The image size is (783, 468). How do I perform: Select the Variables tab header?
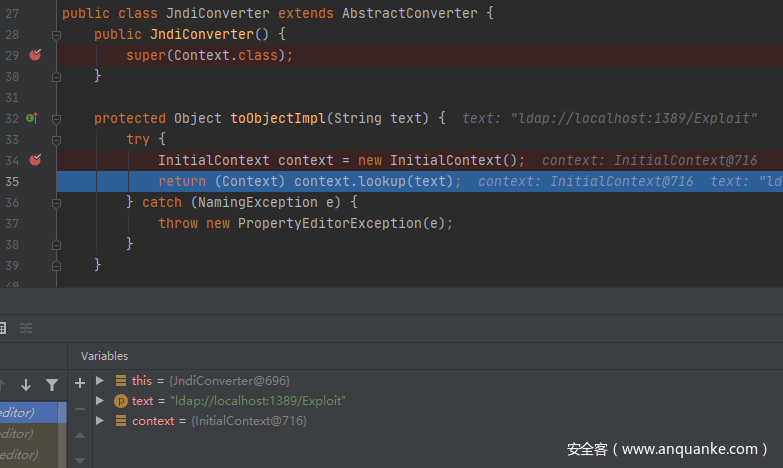click(x=104, y=356)
